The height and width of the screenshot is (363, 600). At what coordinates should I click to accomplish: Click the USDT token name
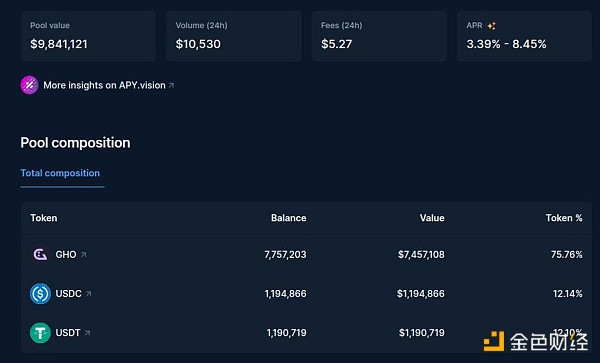(68, 333)
